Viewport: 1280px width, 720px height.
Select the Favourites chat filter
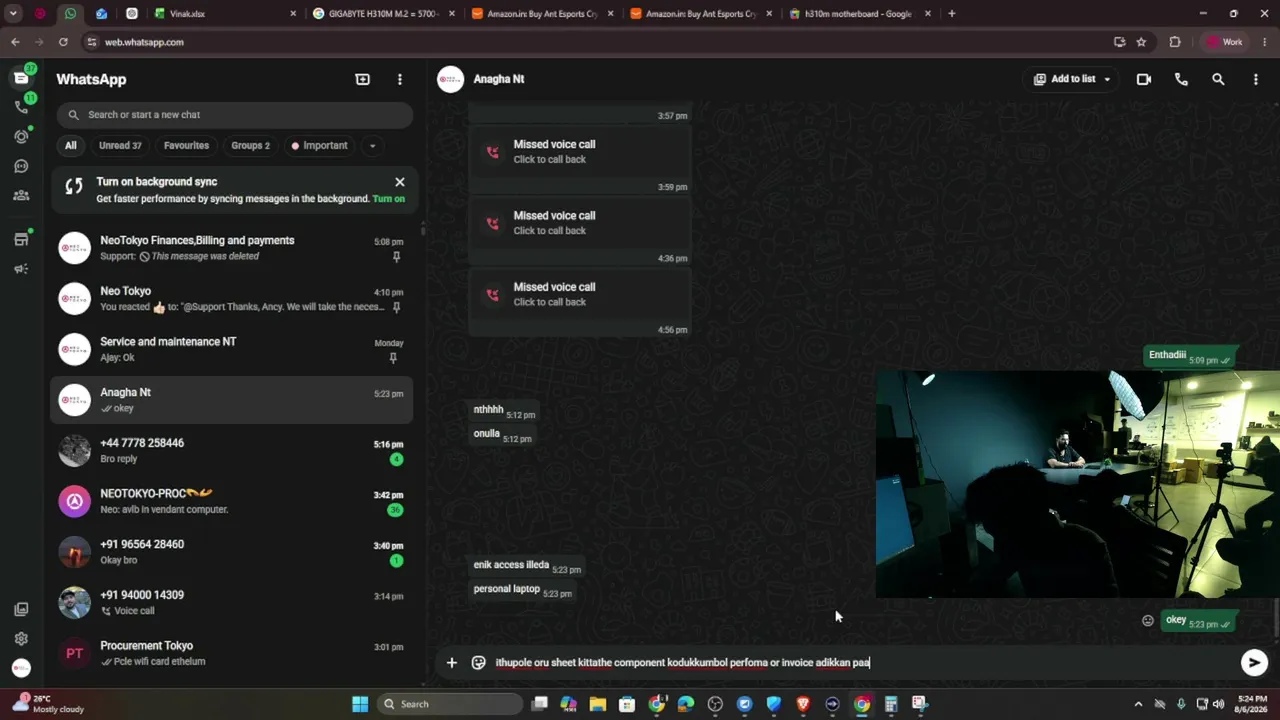pos(186,146)
